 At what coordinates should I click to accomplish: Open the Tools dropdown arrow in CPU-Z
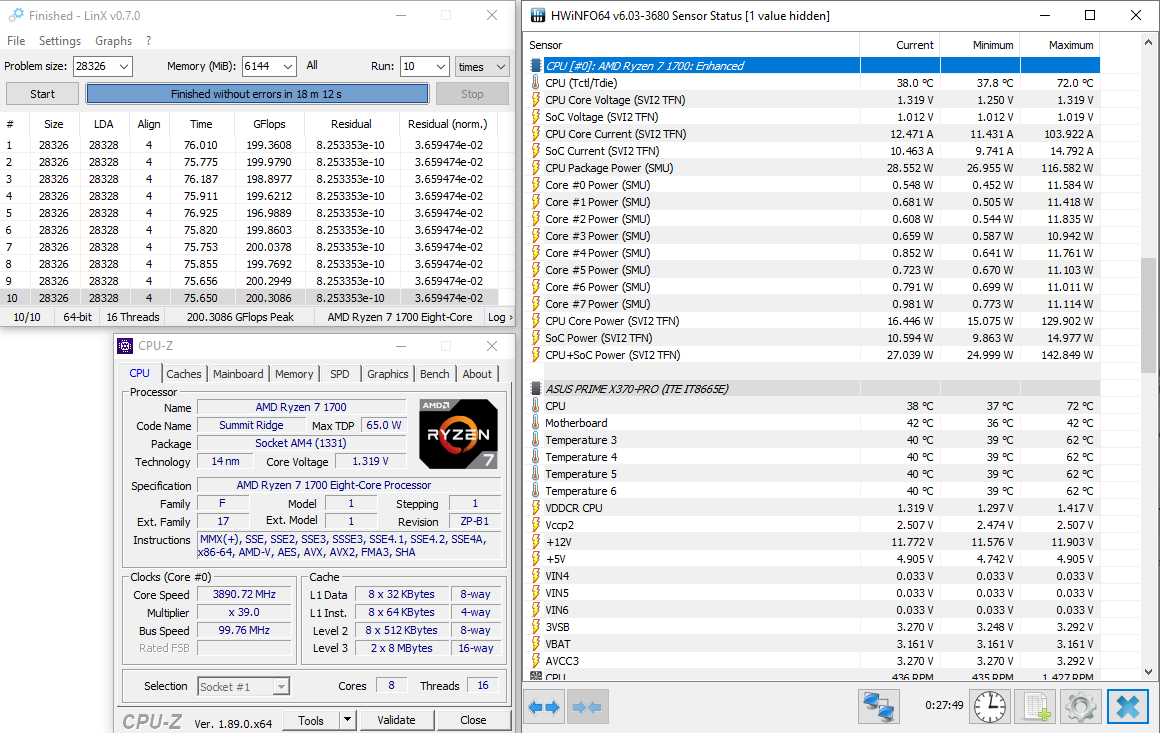[347, 720]
